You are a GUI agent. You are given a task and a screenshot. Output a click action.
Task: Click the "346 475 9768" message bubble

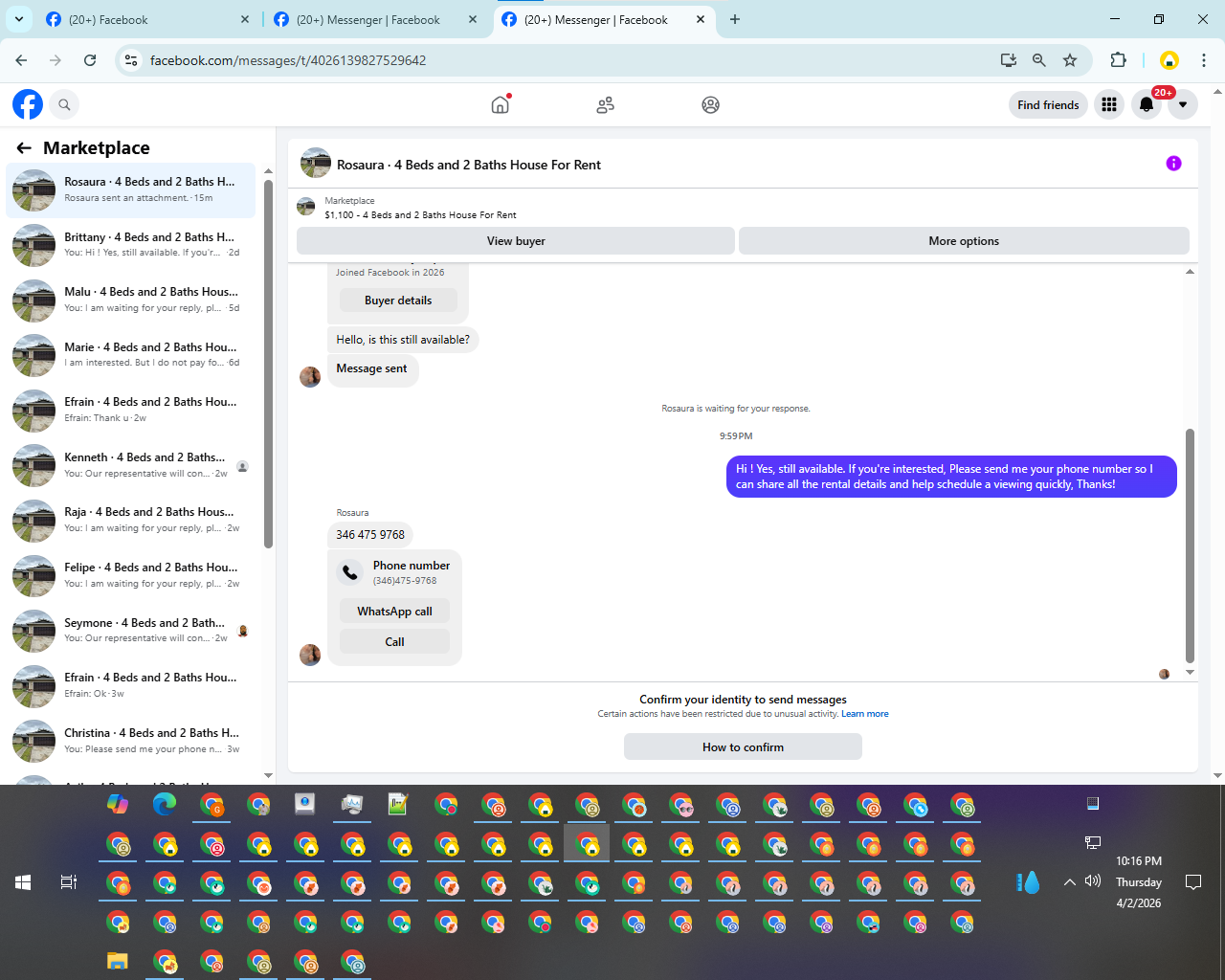click(370, 535)
